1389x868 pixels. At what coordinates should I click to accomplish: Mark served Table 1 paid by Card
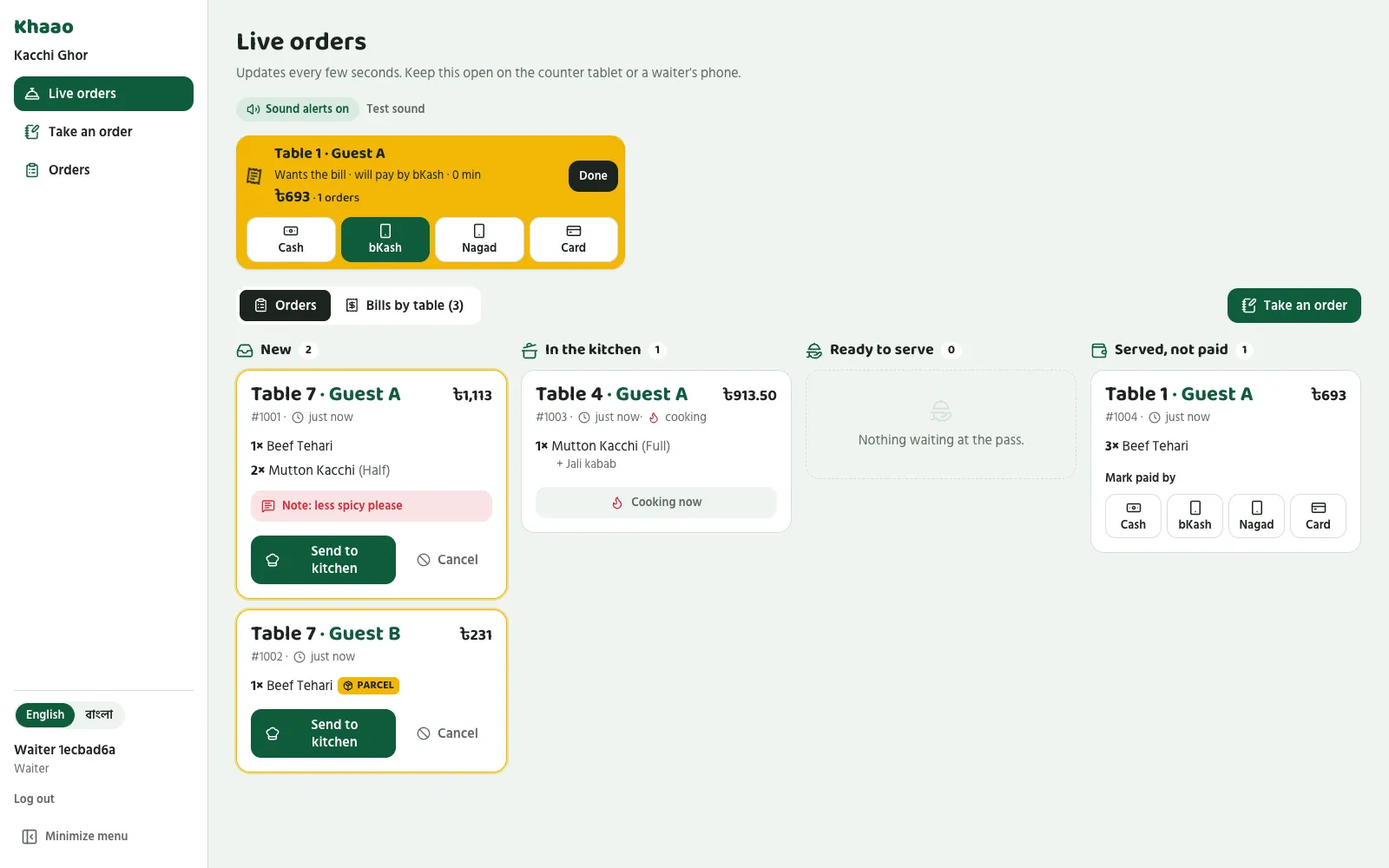[1318, 516]
